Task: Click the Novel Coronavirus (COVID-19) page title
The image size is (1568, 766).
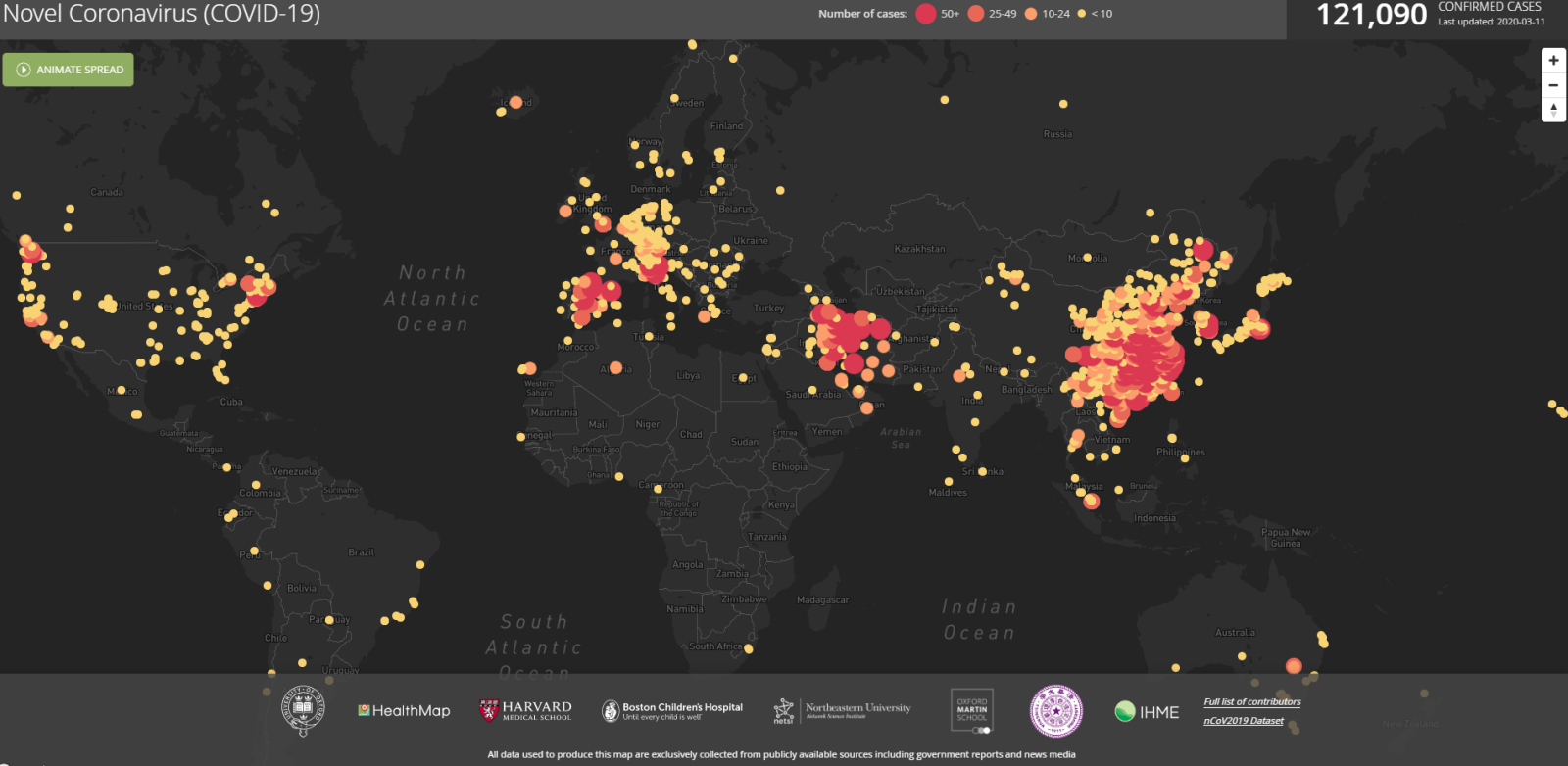Action: [162, 14]
